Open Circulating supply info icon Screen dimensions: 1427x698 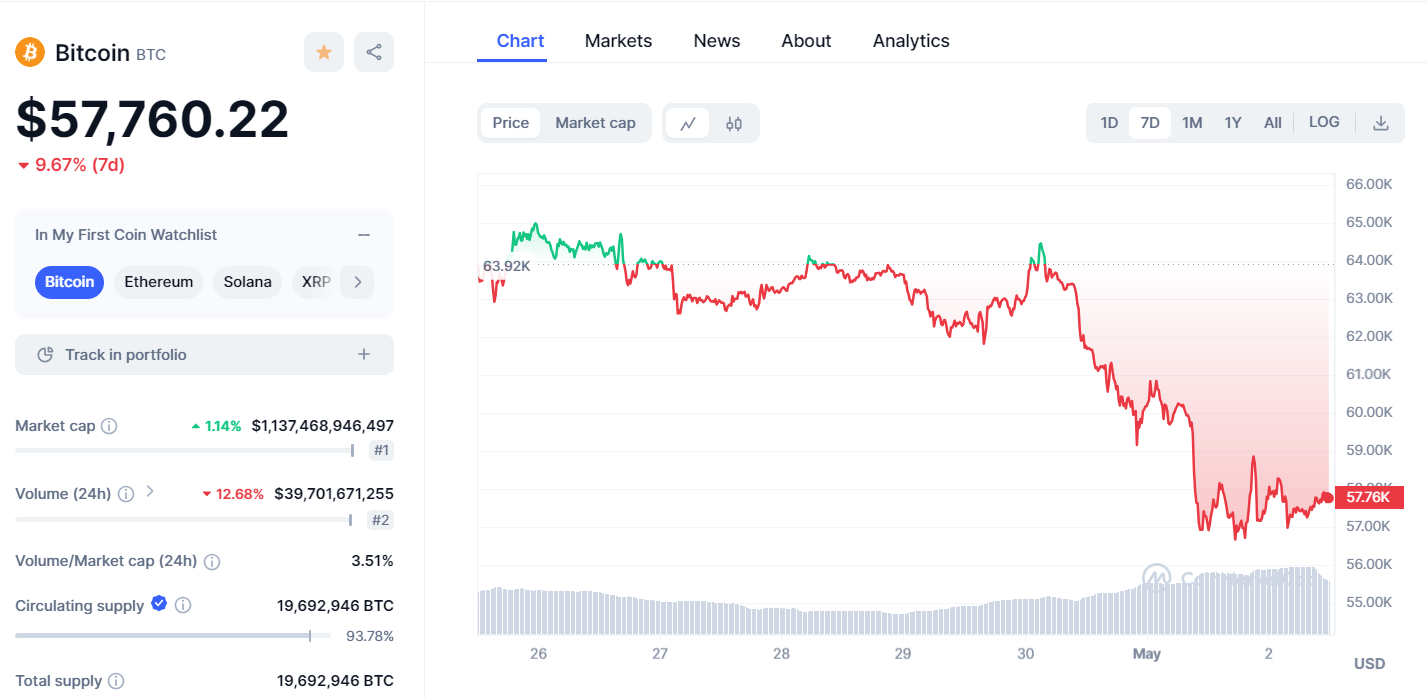click(183, 606)
